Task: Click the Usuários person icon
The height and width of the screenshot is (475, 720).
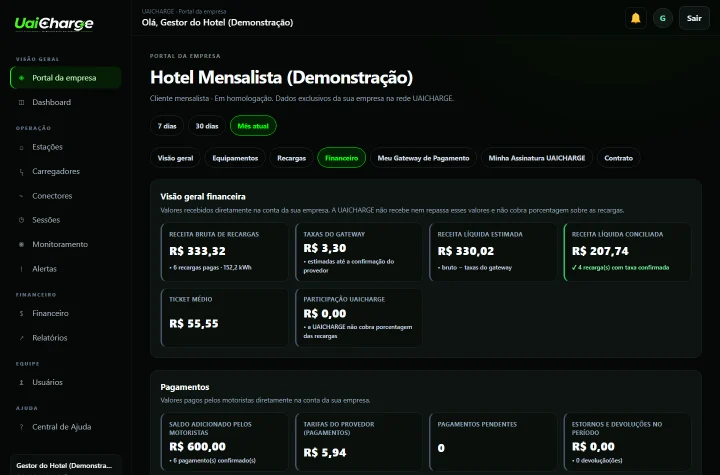Action: point(21,382)
